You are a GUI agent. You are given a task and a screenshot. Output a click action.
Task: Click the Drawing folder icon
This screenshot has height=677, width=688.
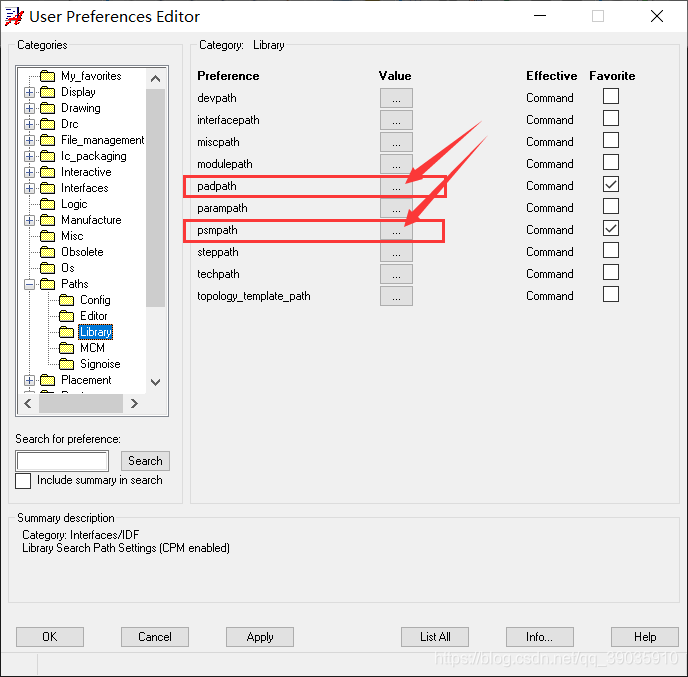pyautogui.click(x=47, y=108)
